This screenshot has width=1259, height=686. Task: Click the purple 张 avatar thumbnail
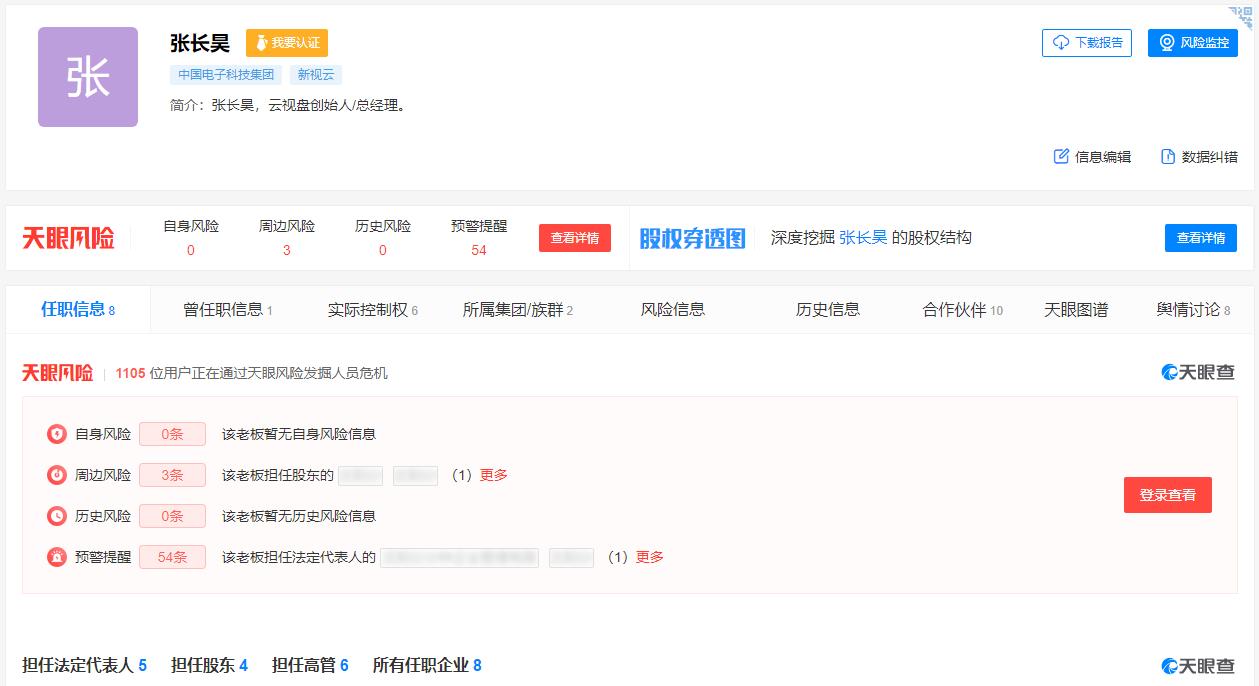[88, 77]
